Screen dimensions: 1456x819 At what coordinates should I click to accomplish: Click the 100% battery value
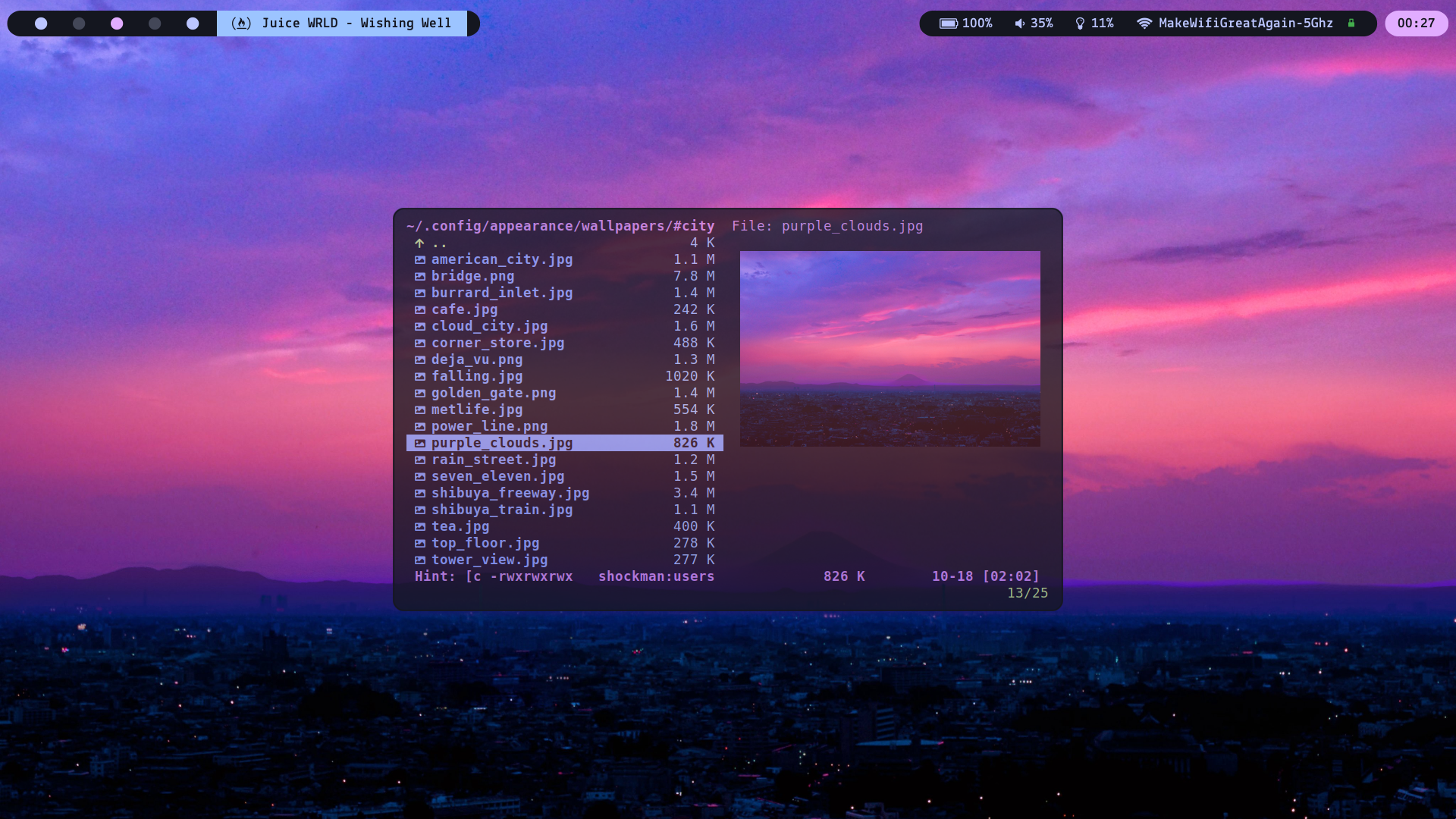coord(977,24)
